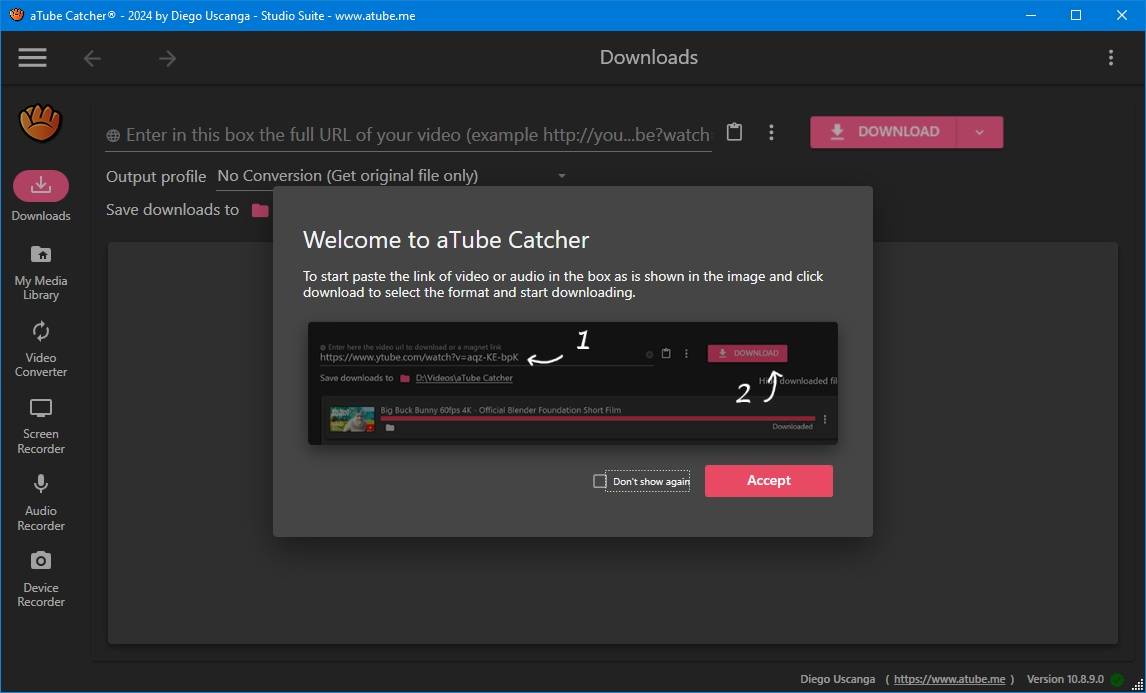Open the Audio Recorder
Viewport: 1146px width, 693px height.
pyautogui.click(x=41, y=504)
